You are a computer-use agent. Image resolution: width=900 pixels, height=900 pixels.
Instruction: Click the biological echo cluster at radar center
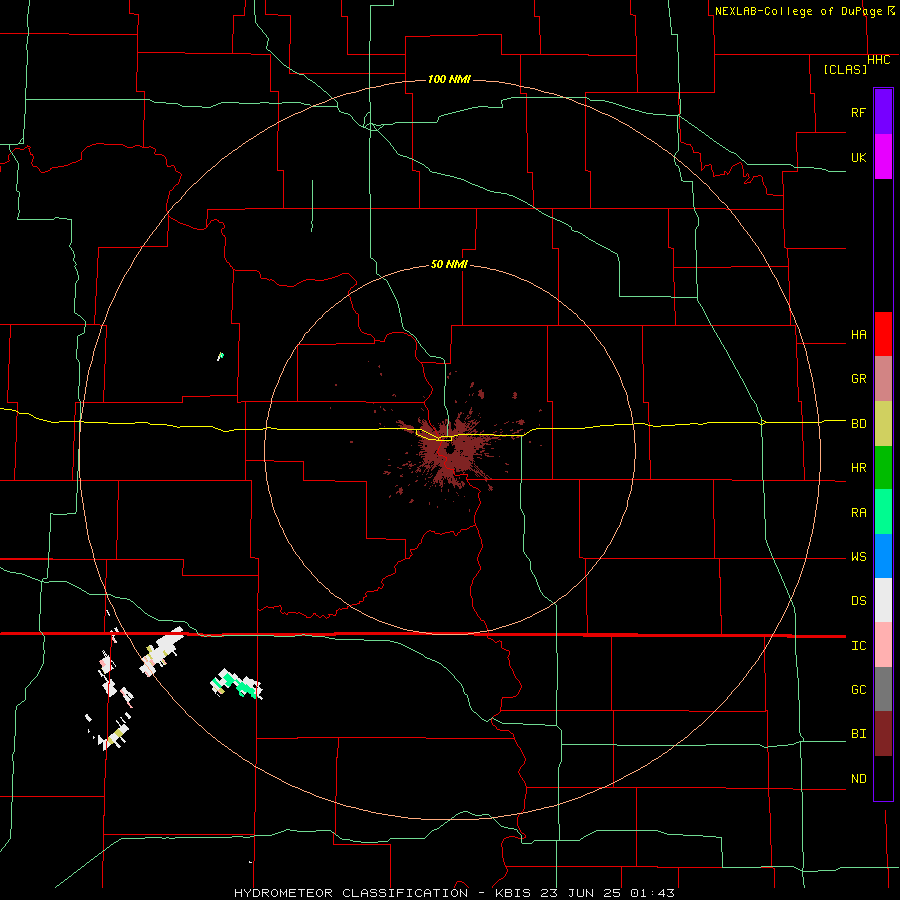point(451,451)
